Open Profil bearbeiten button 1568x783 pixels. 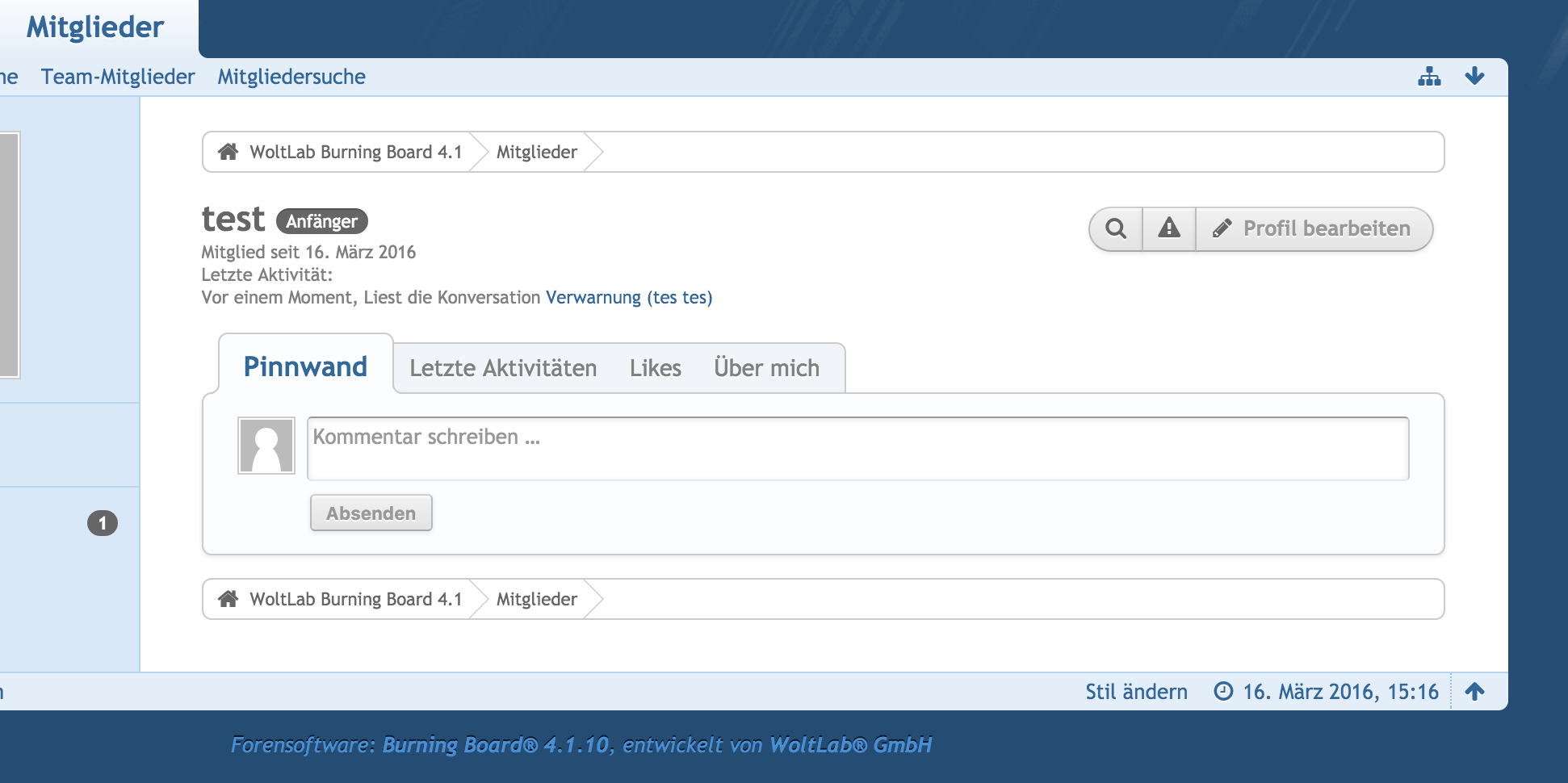[x=1313, y=229]
